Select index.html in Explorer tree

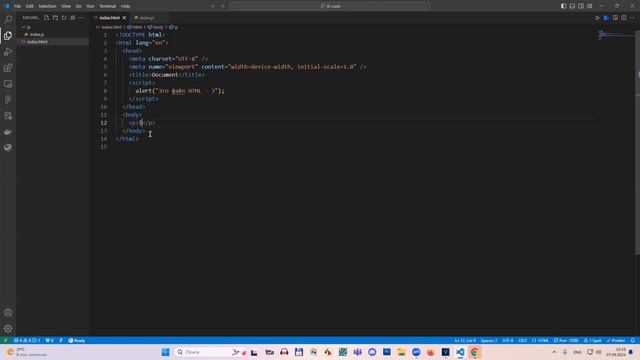[x=53, y=42]
